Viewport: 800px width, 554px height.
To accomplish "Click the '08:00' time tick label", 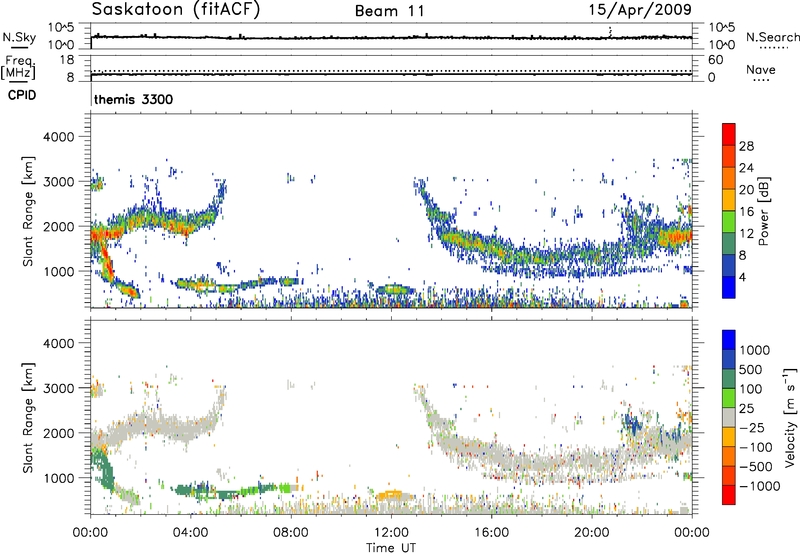I will tap(291, 533).
